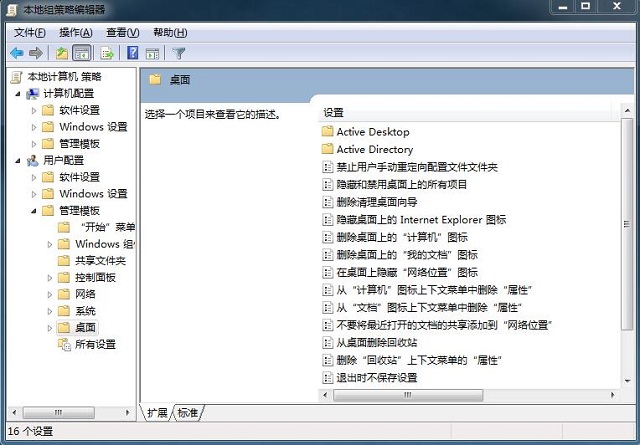The image size is (640, 445).
Task: Collapse the 用户配置 tree node
Action: [x=18, y=161]
